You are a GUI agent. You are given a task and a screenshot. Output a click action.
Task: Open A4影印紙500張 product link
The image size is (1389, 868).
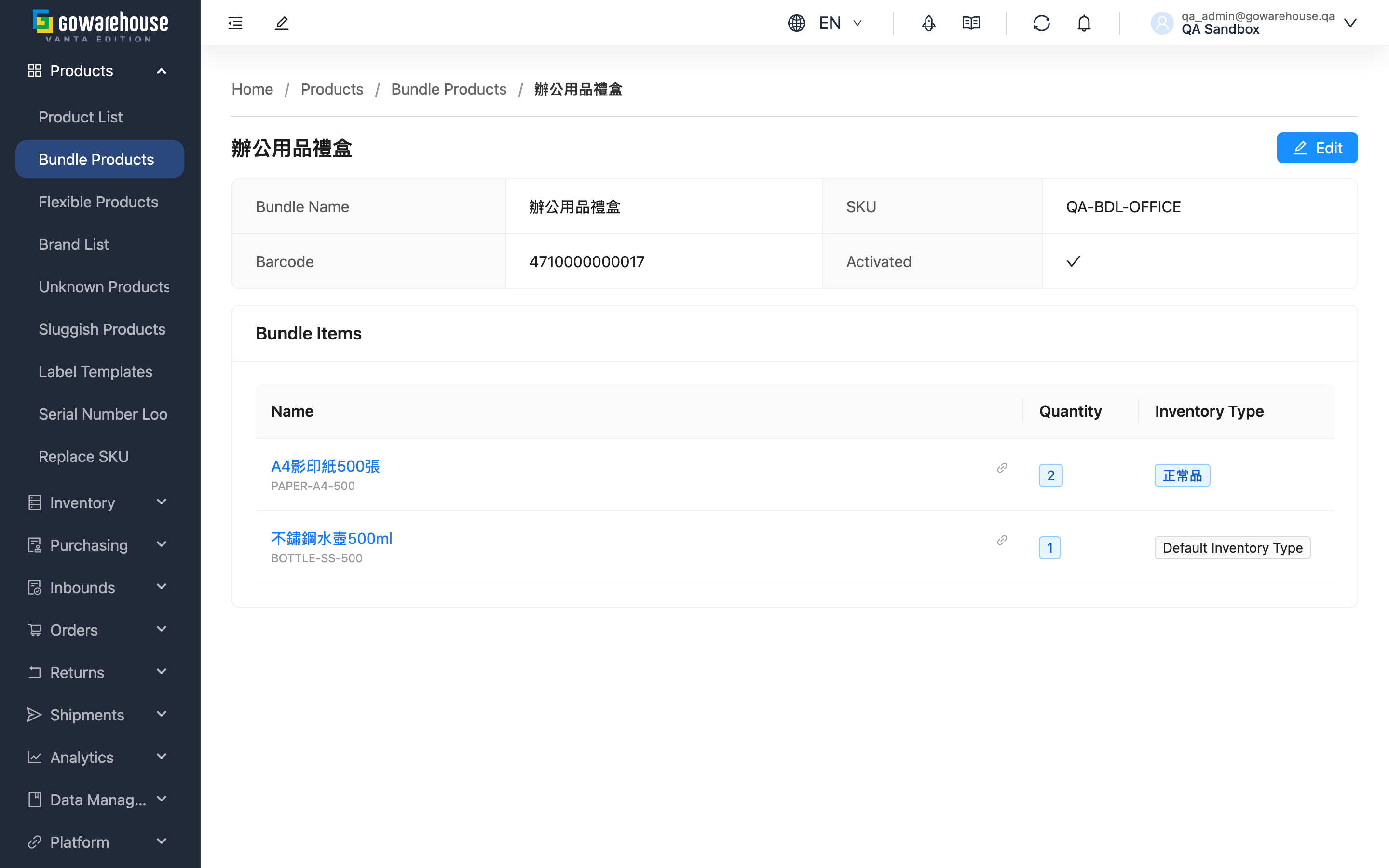pos(326,466)
